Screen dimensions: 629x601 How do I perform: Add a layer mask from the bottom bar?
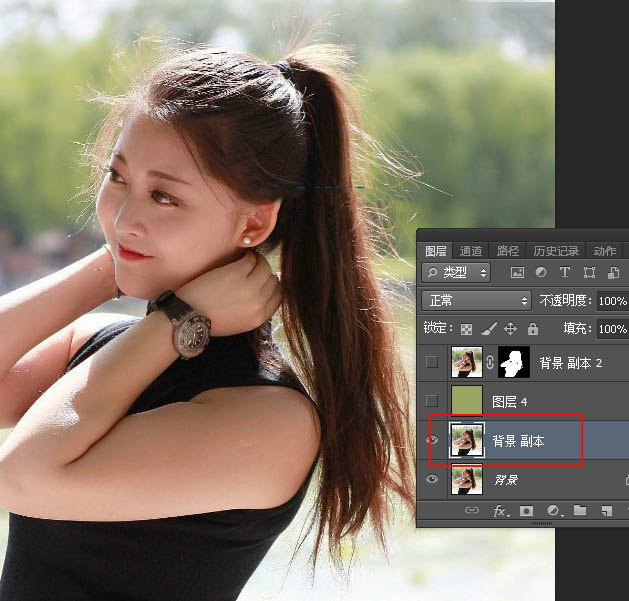point(527,511)
